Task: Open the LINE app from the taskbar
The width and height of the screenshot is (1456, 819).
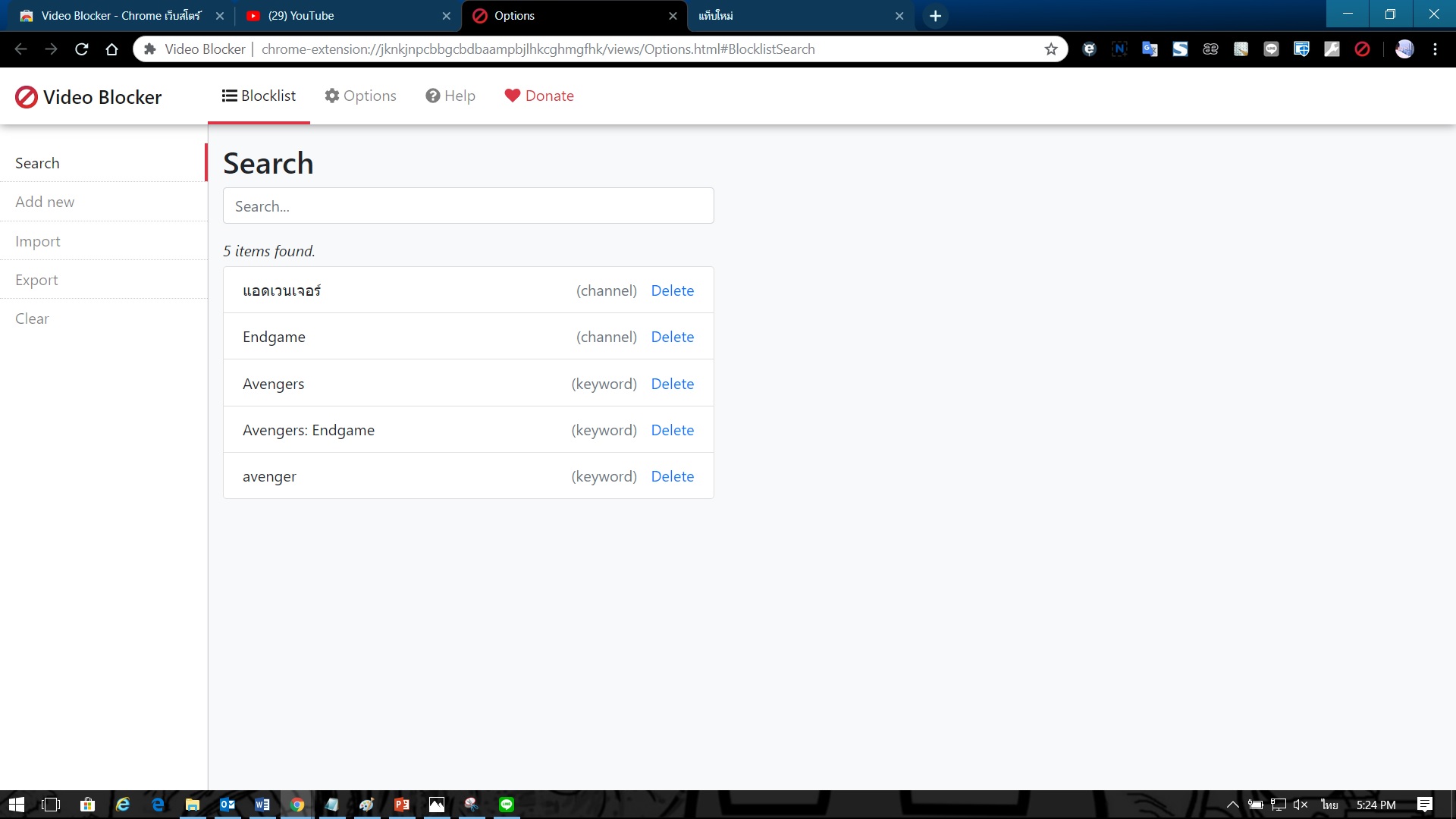Action: tap(507, 805)
